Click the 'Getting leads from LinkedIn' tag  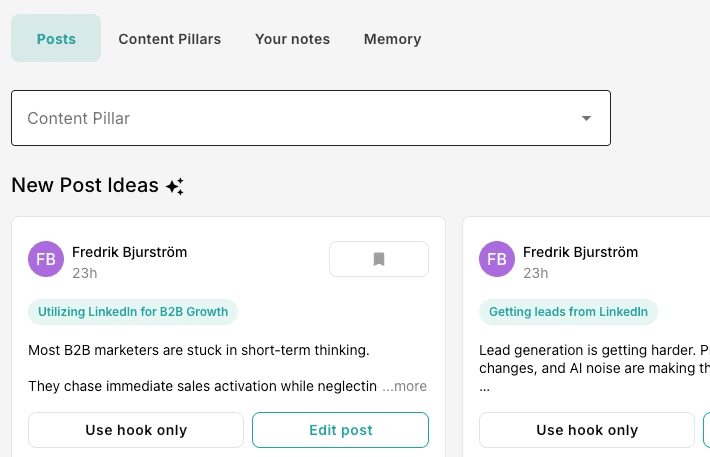click(x=568, y=311)
